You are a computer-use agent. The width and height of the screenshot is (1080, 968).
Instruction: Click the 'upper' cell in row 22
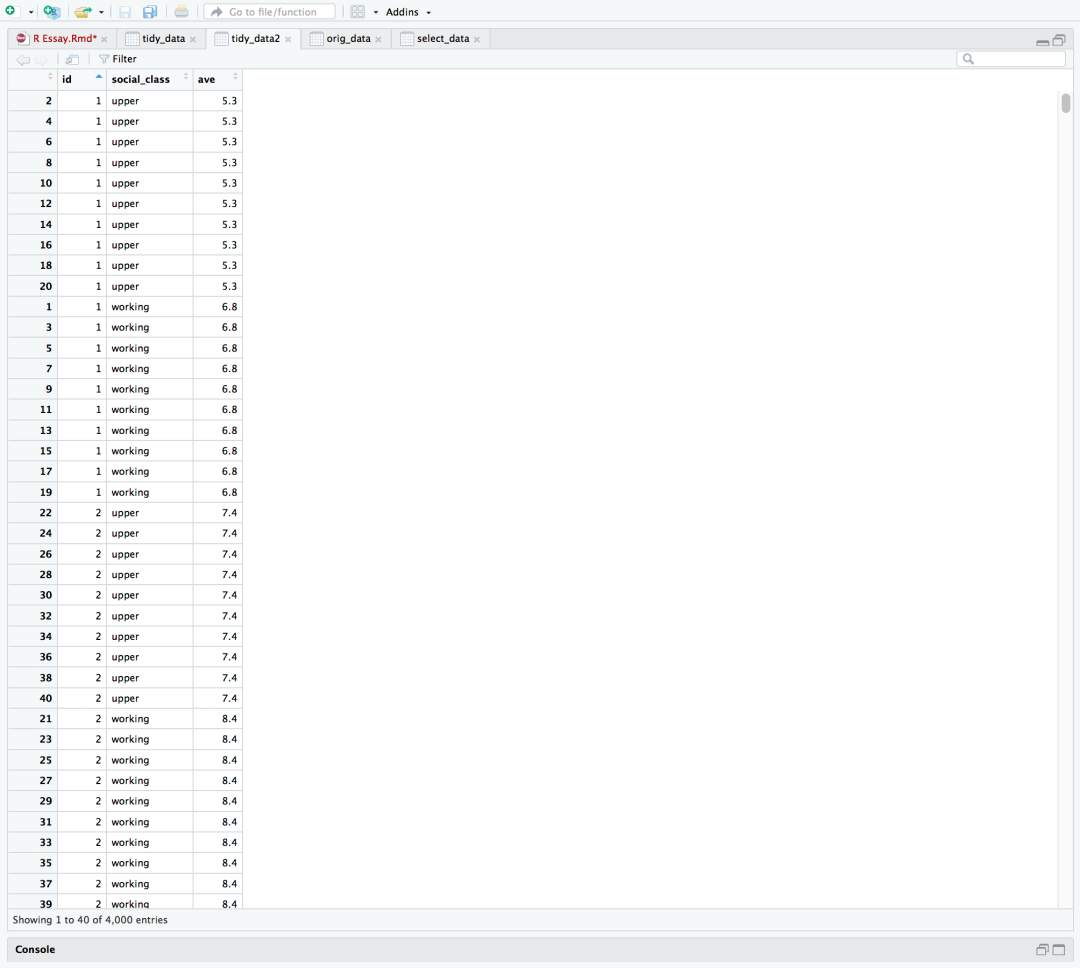149,513
